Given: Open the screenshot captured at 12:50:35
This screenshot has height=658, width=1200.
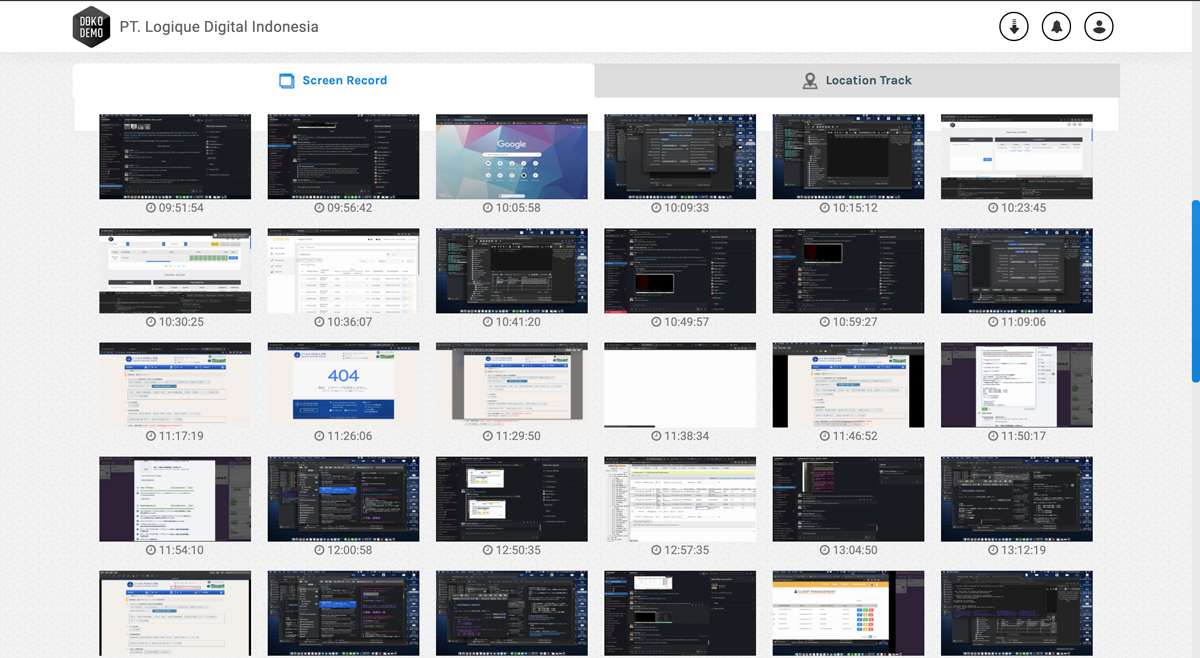Looking at the screenshot, I should coord(511,498).
